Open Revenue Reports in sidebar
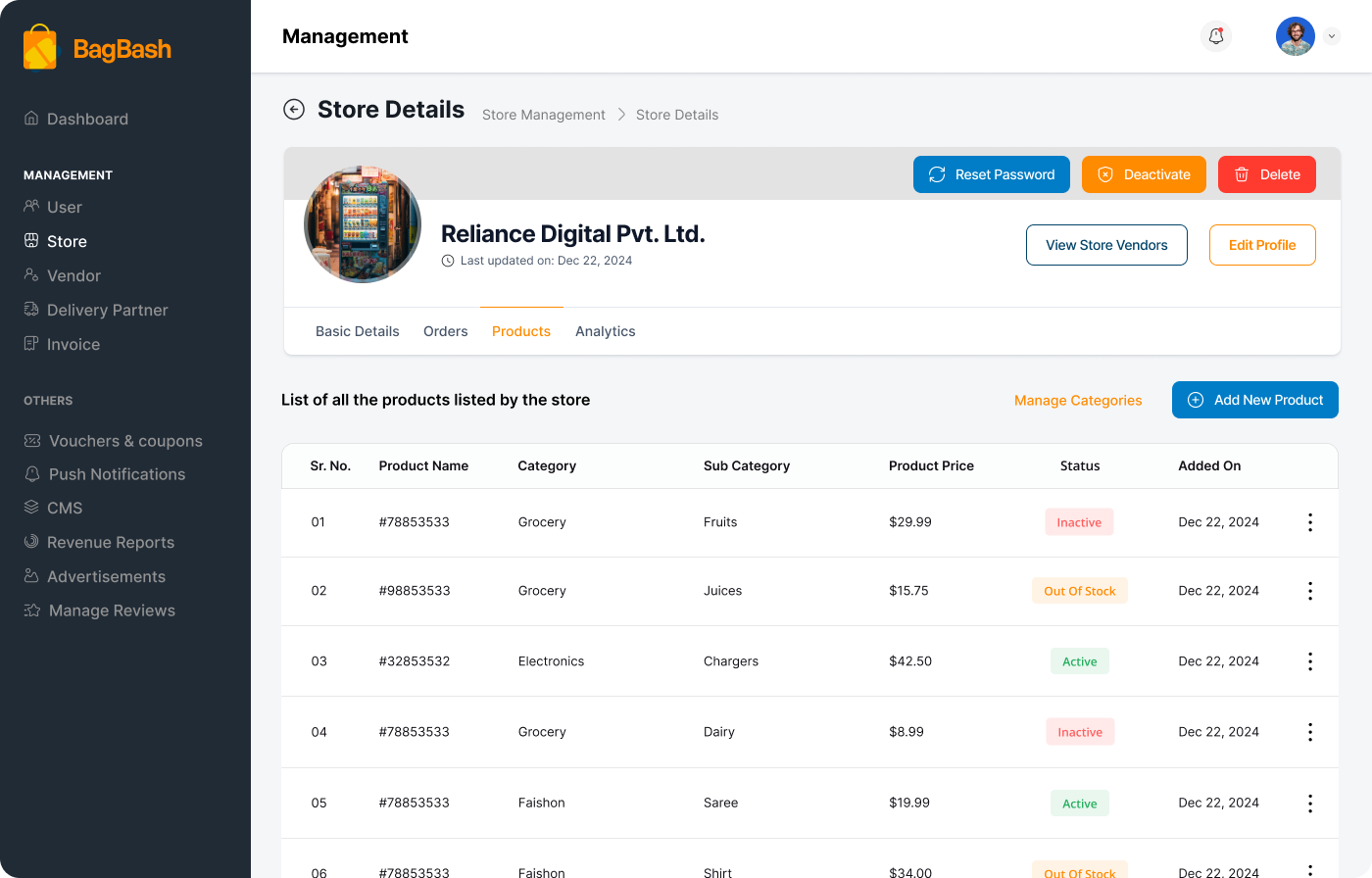 tap(110, 542)
